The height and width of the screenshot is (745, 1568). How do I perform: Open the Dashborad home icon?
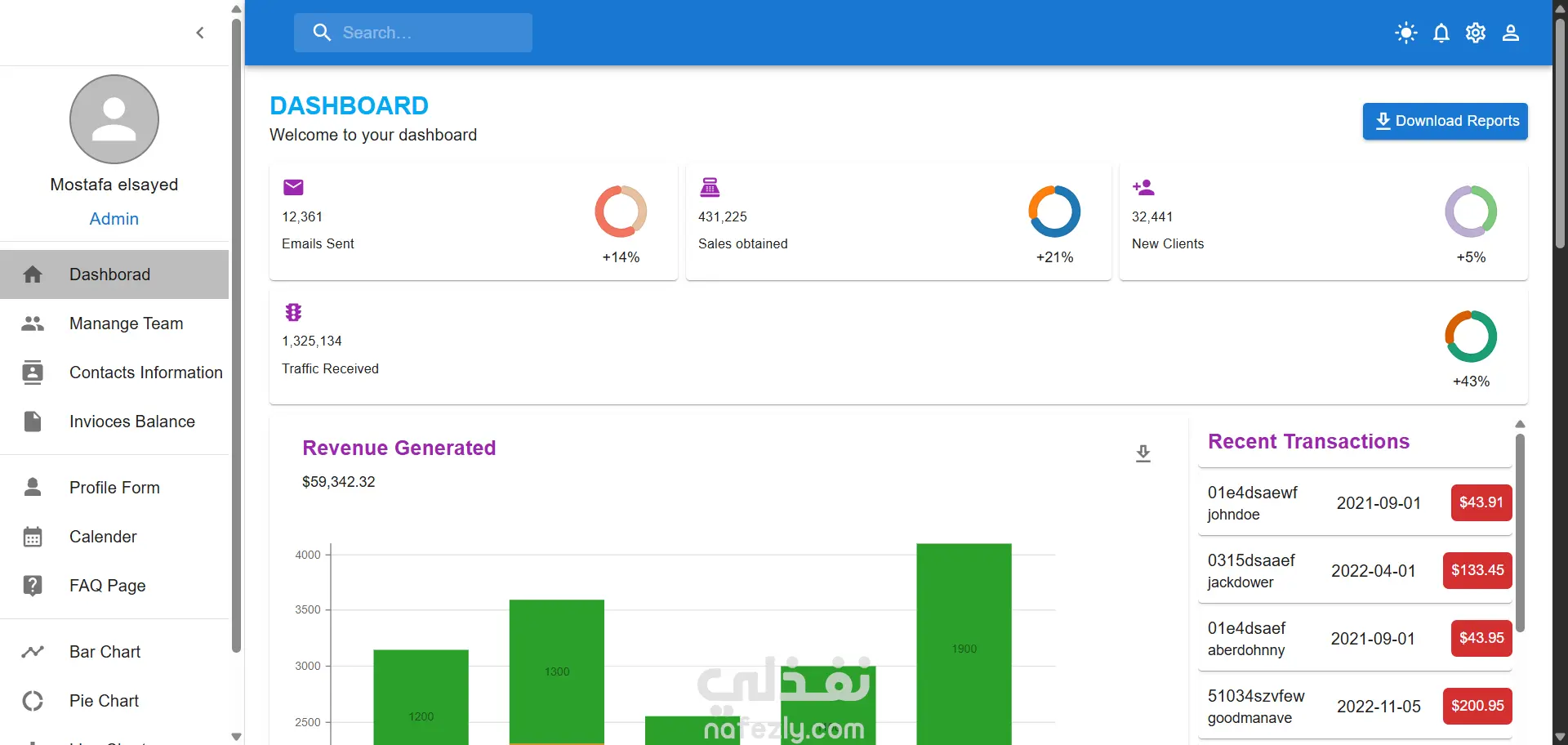33,274
